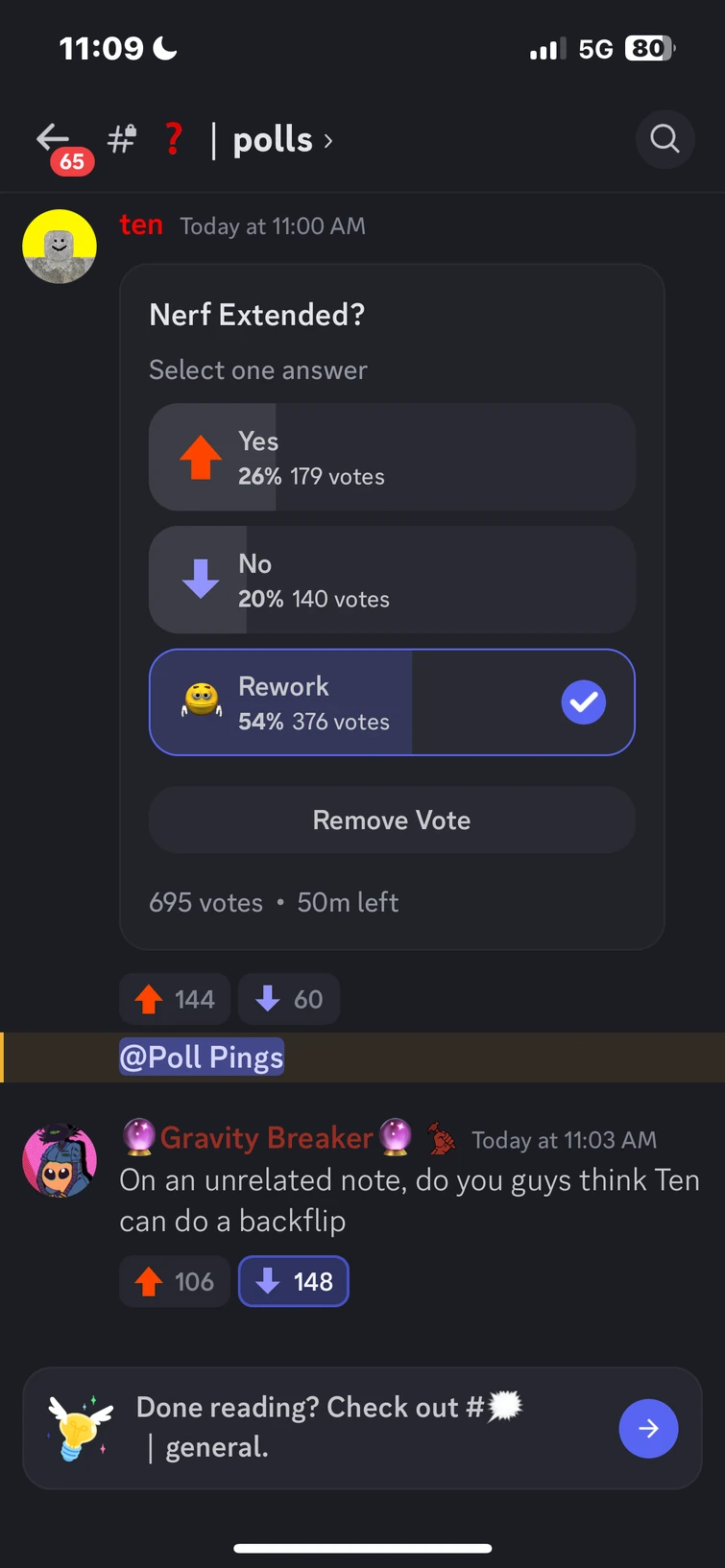Remove the selected downvote reaction on Gravity Breaker's message
Screen dimensions: 725x1568
[293, 1281]
